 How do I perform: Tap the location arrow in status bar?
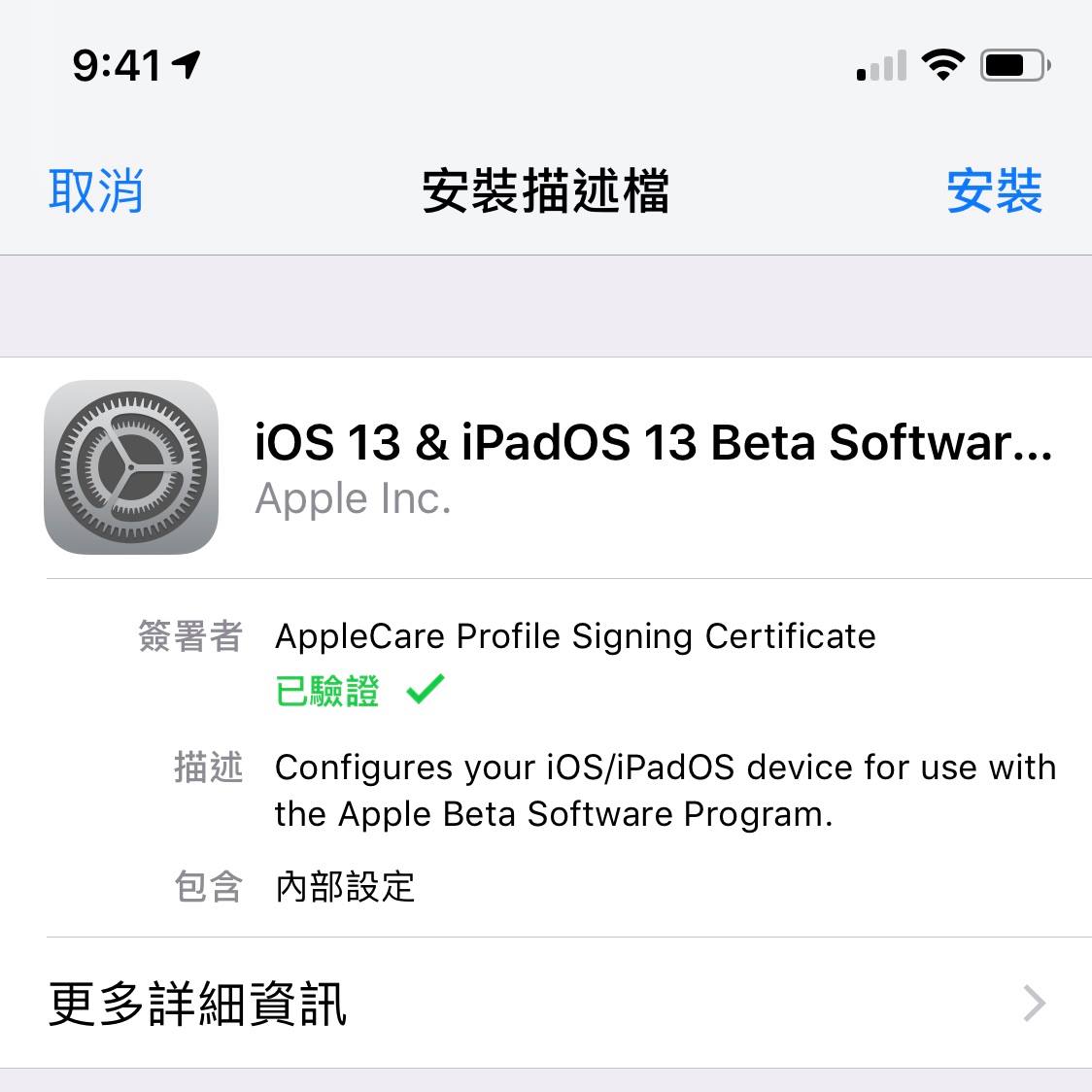pyautogui.click(x=186, y=65)
